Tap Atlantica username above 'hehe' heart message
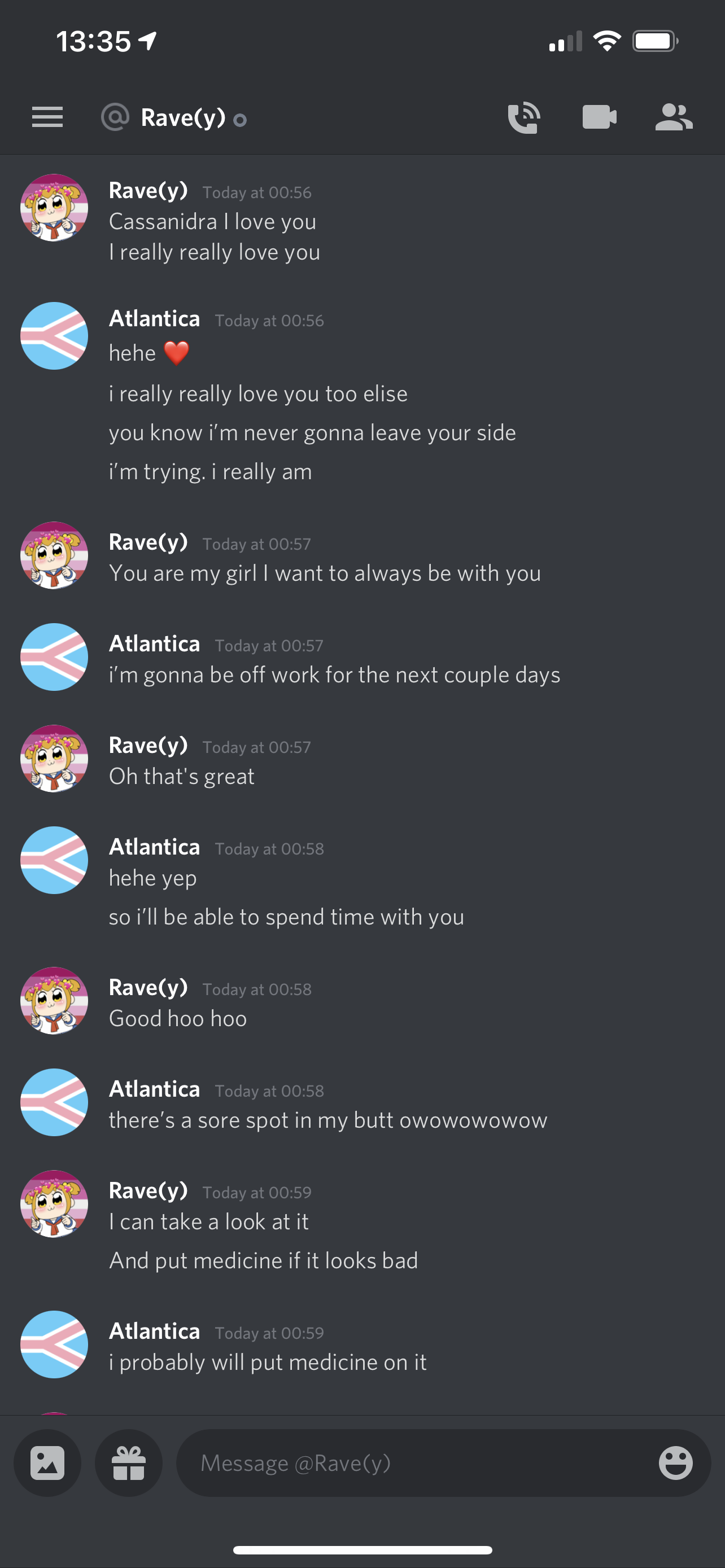Viewport: 725px width, 1568px height. tap(155, 318)
